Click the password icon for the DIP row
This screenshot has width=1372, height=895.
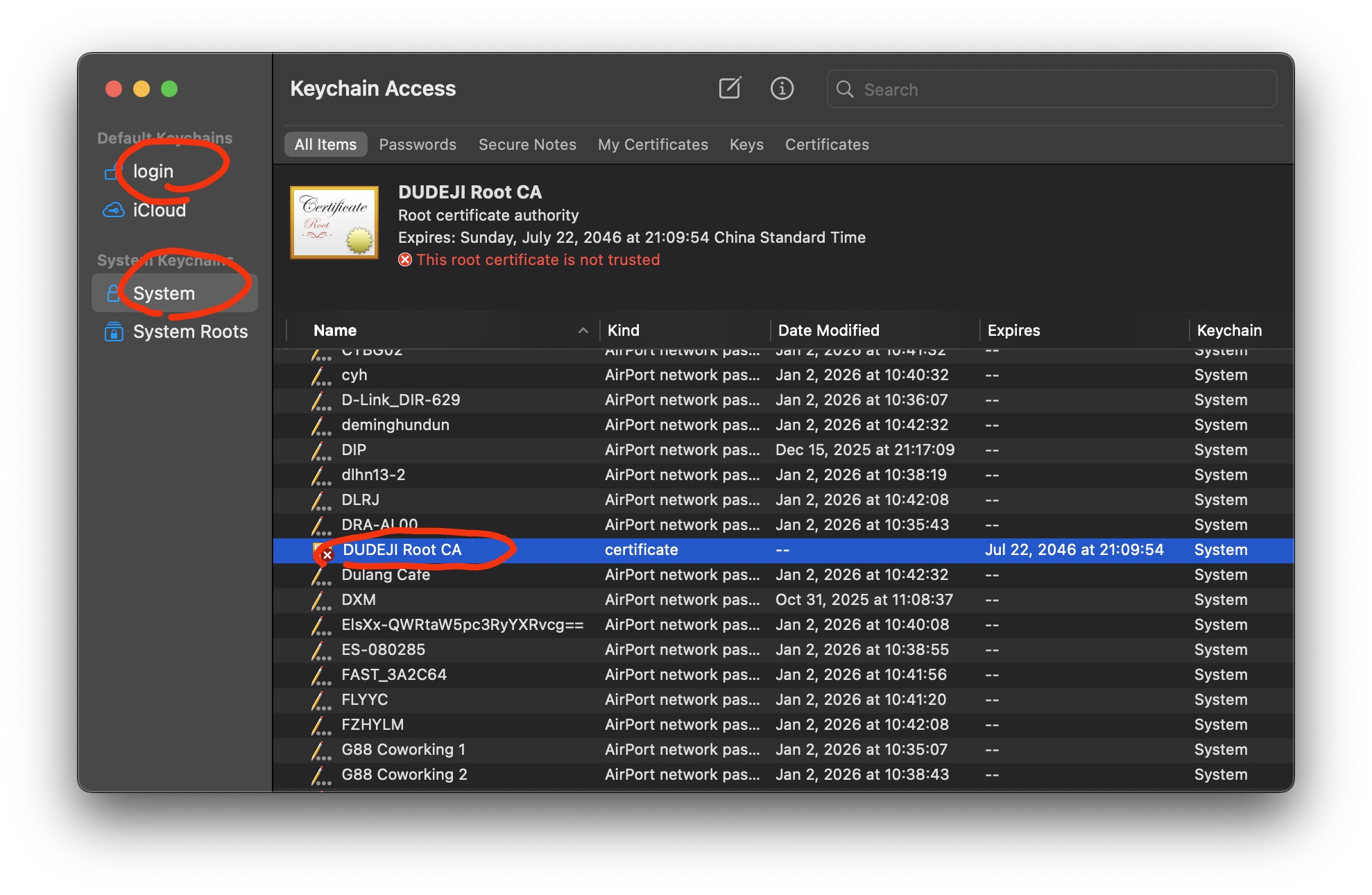[x=320, y=450]
